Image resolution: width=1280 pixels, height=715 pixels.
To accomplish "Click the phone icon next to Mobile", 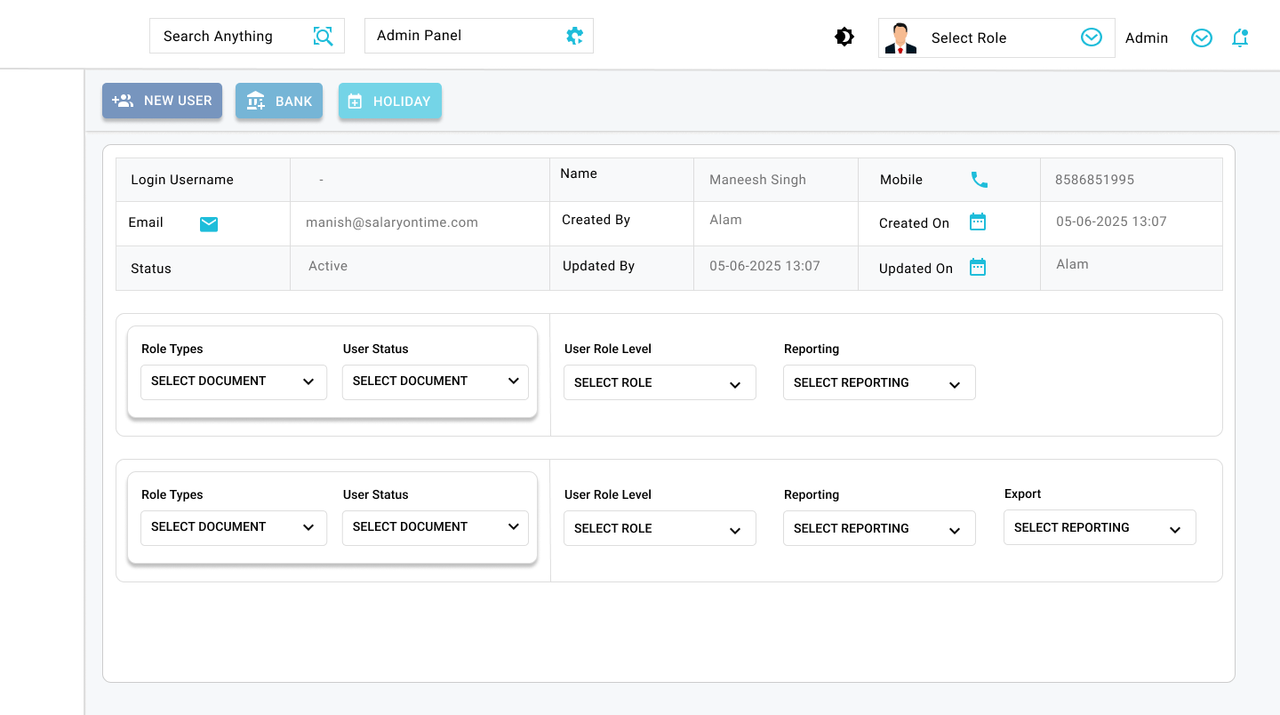I will 978,179.
